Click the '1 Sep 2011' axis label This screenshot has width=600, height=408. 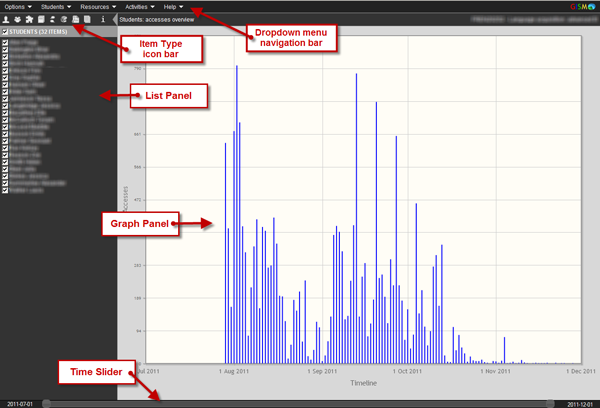(322, 371)
